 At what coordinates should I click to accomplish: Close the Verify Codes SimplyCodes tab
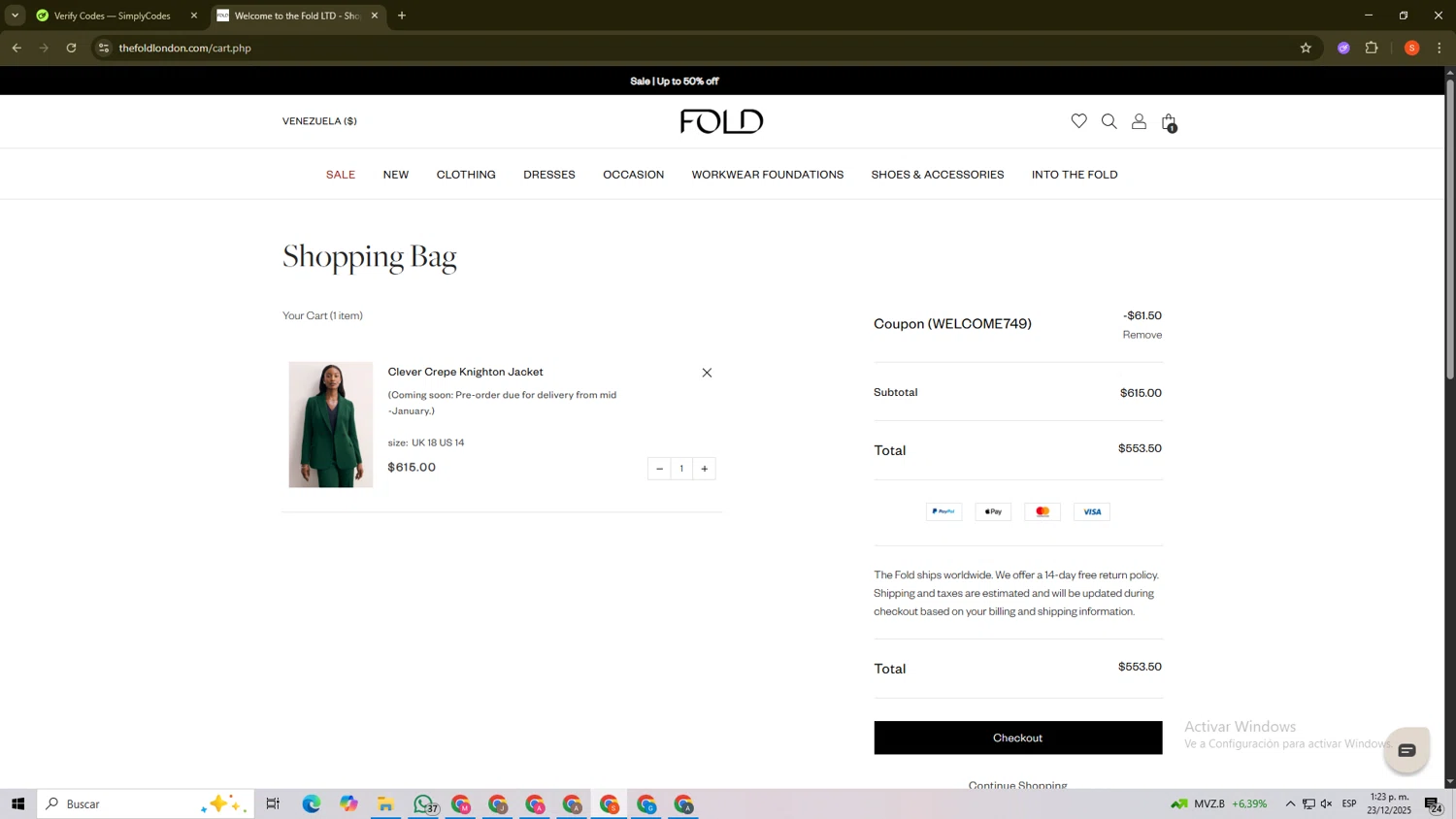click(x=193, y=16)
